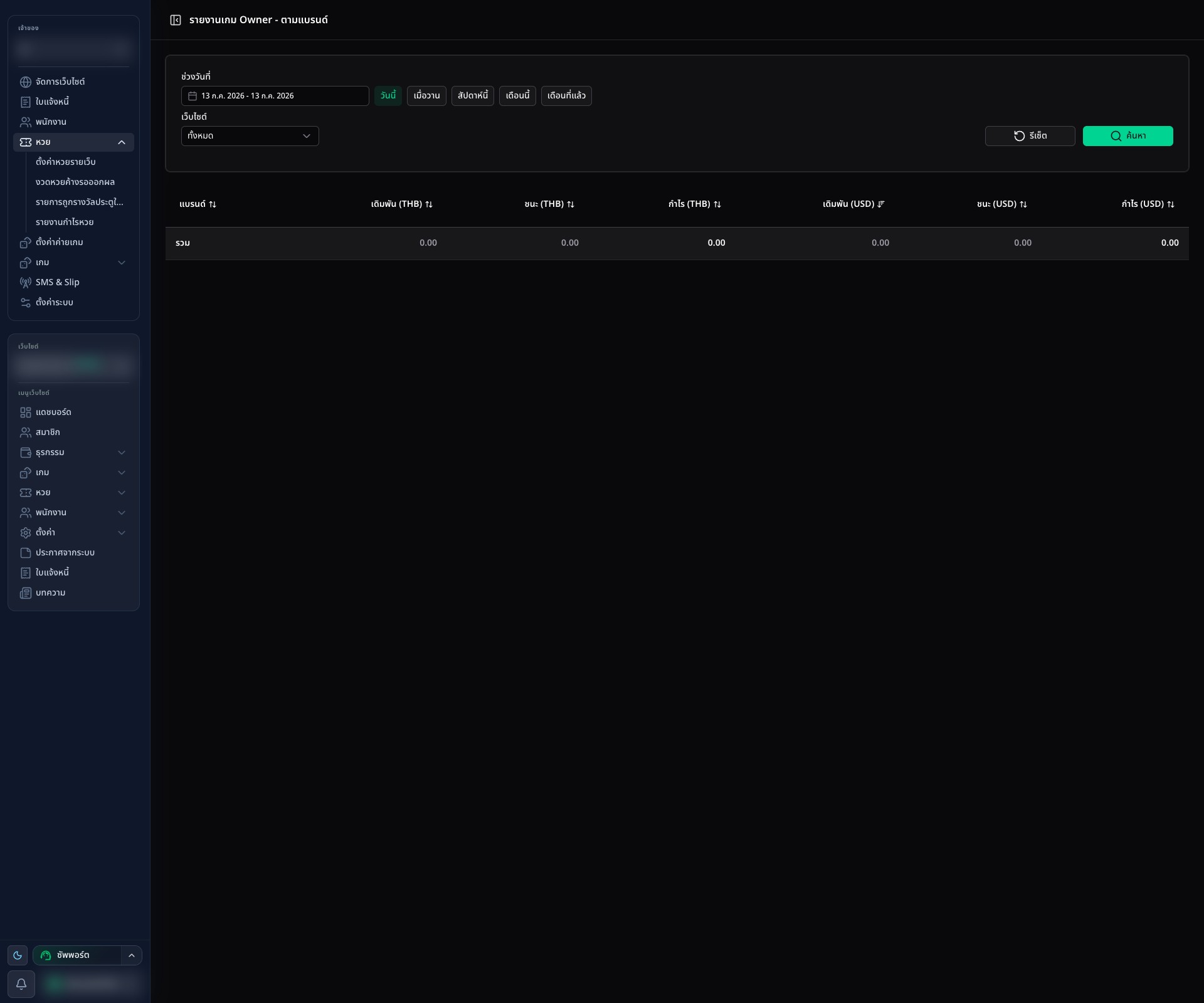Image resolution: width=1204 pixels, height=1003 pixels.
Task: Click the ticket icon beside owner หวย
Action: (26, 142)
